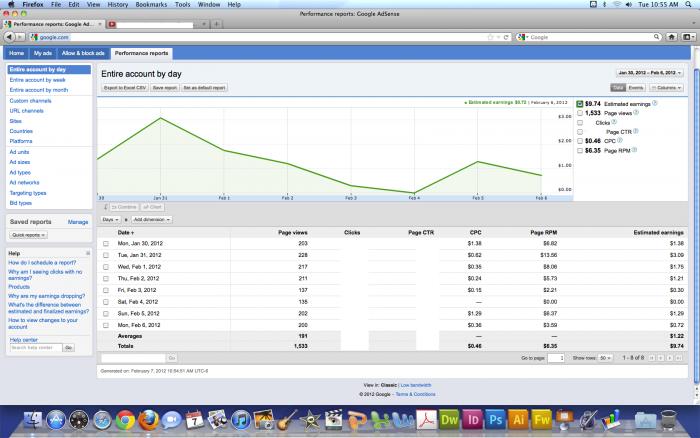Screen dimensions: 700x438
Task: Launch GarageBand guitar icon in dock
Action: point(287,420)
